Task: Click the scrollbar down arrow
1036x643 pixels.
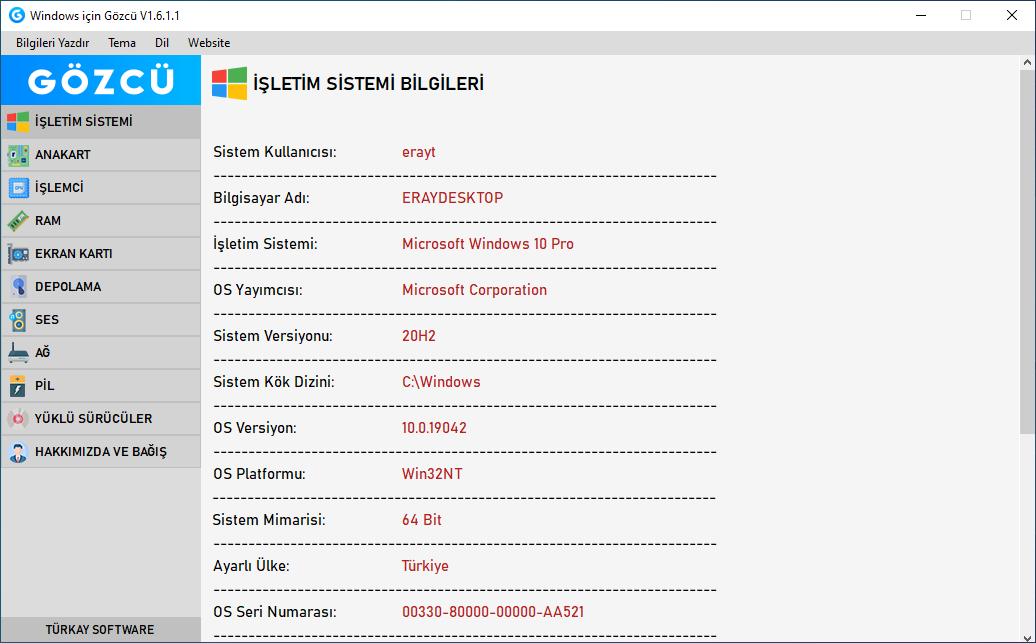Action: click(1027, 636)
